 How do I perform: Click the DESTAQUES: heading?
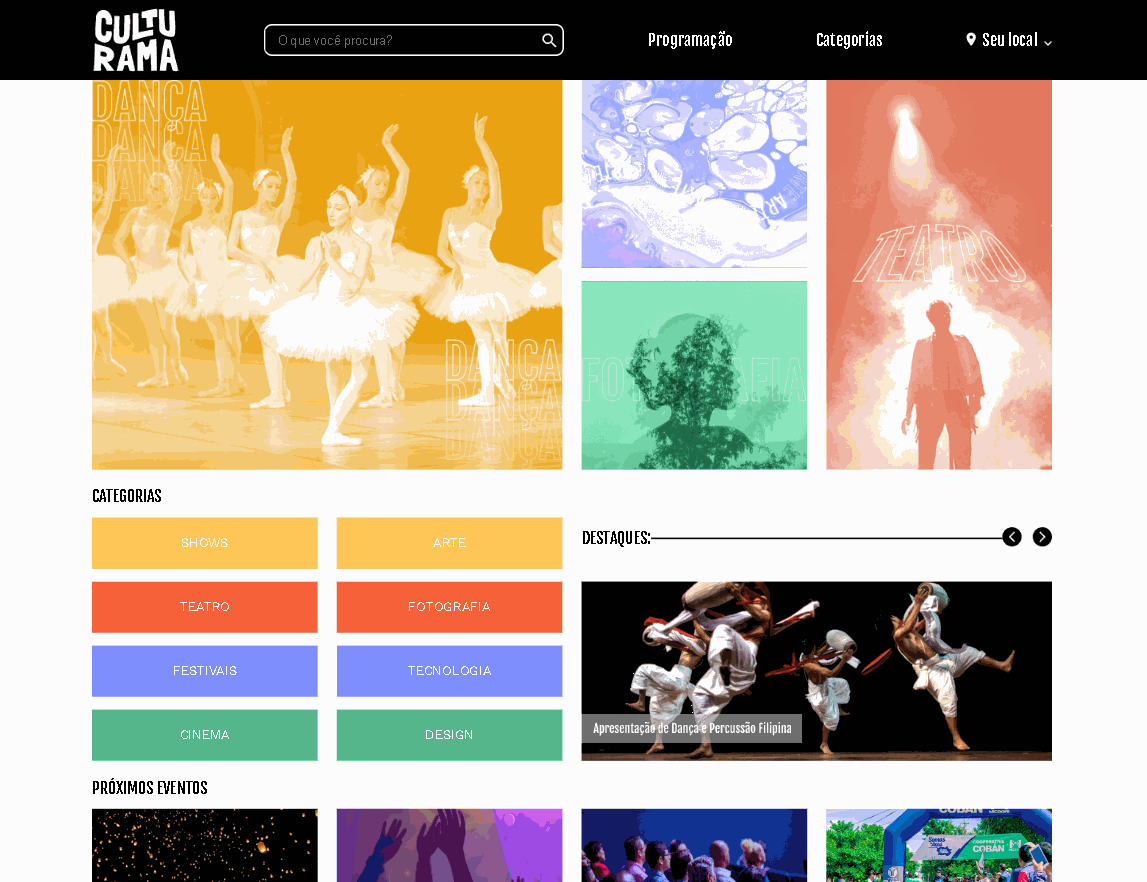(x=616, y=538)
